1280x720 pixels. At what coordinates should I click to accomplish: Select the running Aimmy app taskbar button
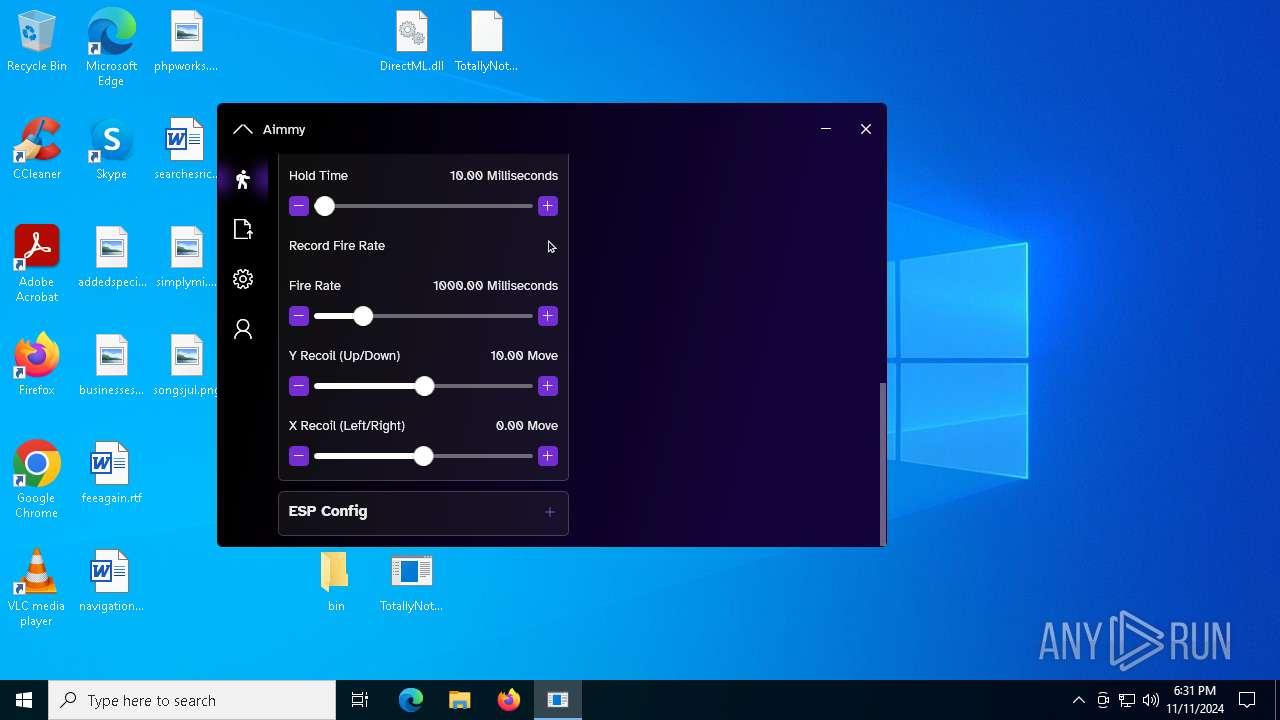[x=558, y=700]
